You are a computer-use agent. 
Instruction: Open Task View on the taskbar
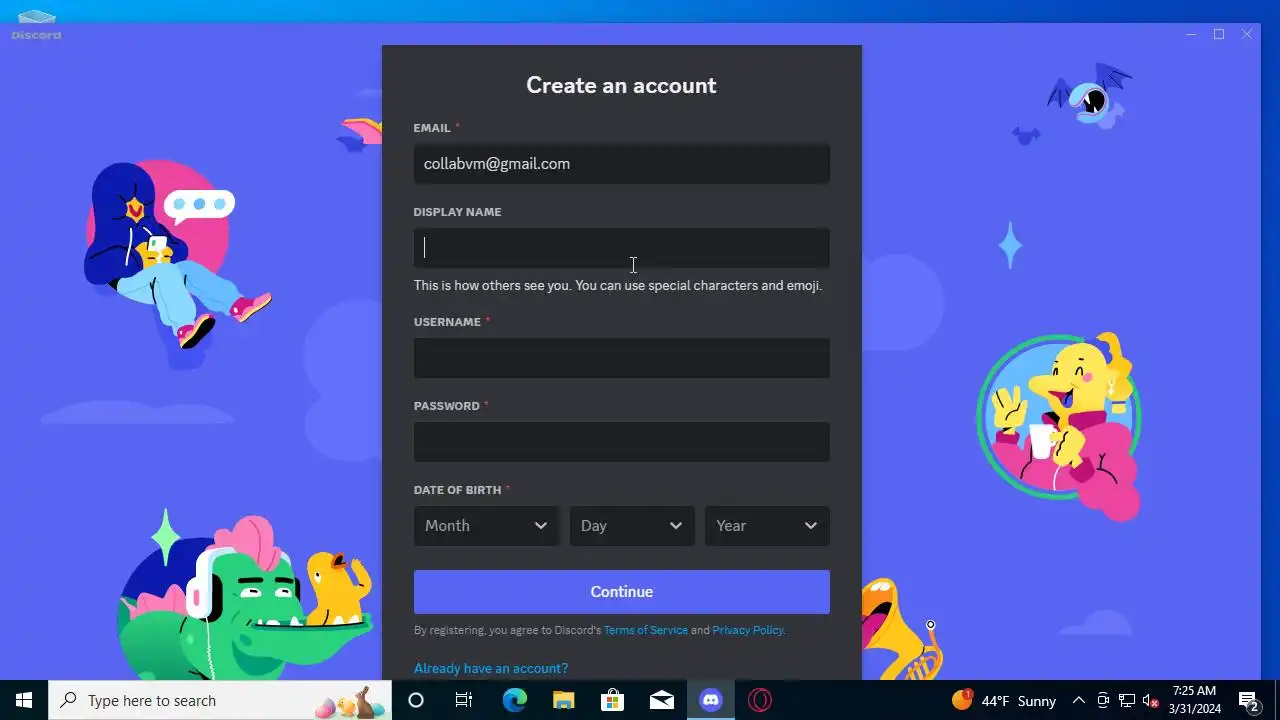click(x=464, y=700)
